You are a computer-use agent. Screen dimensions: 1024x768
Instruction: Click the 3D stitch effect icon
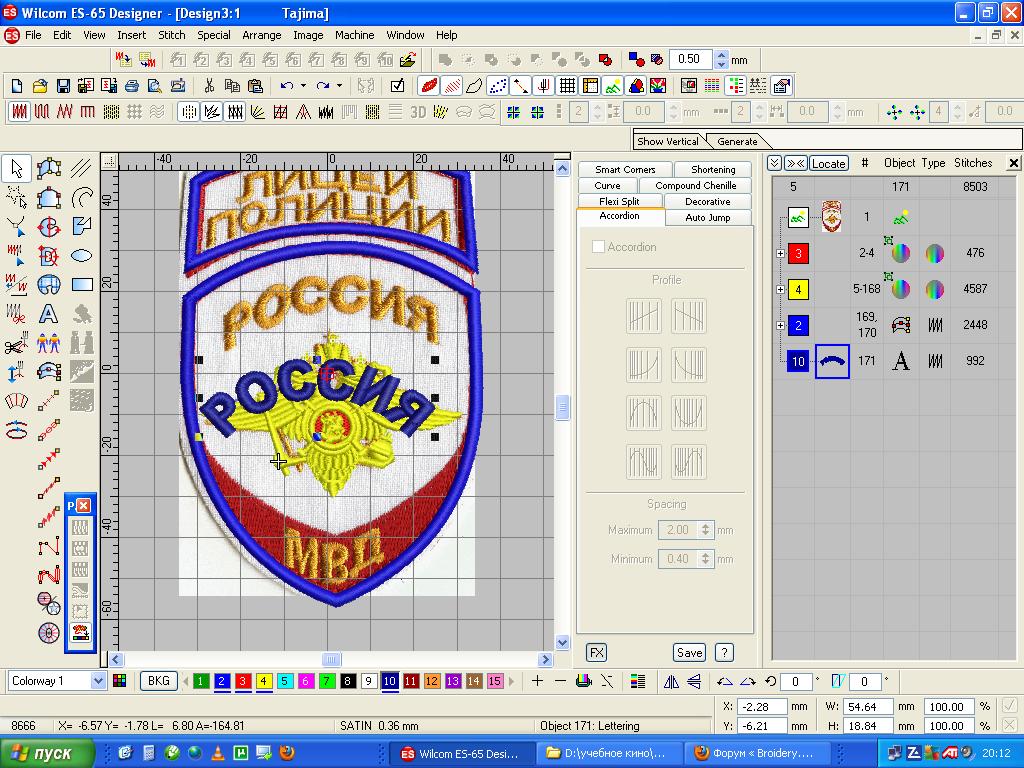[x=419, y=112]
